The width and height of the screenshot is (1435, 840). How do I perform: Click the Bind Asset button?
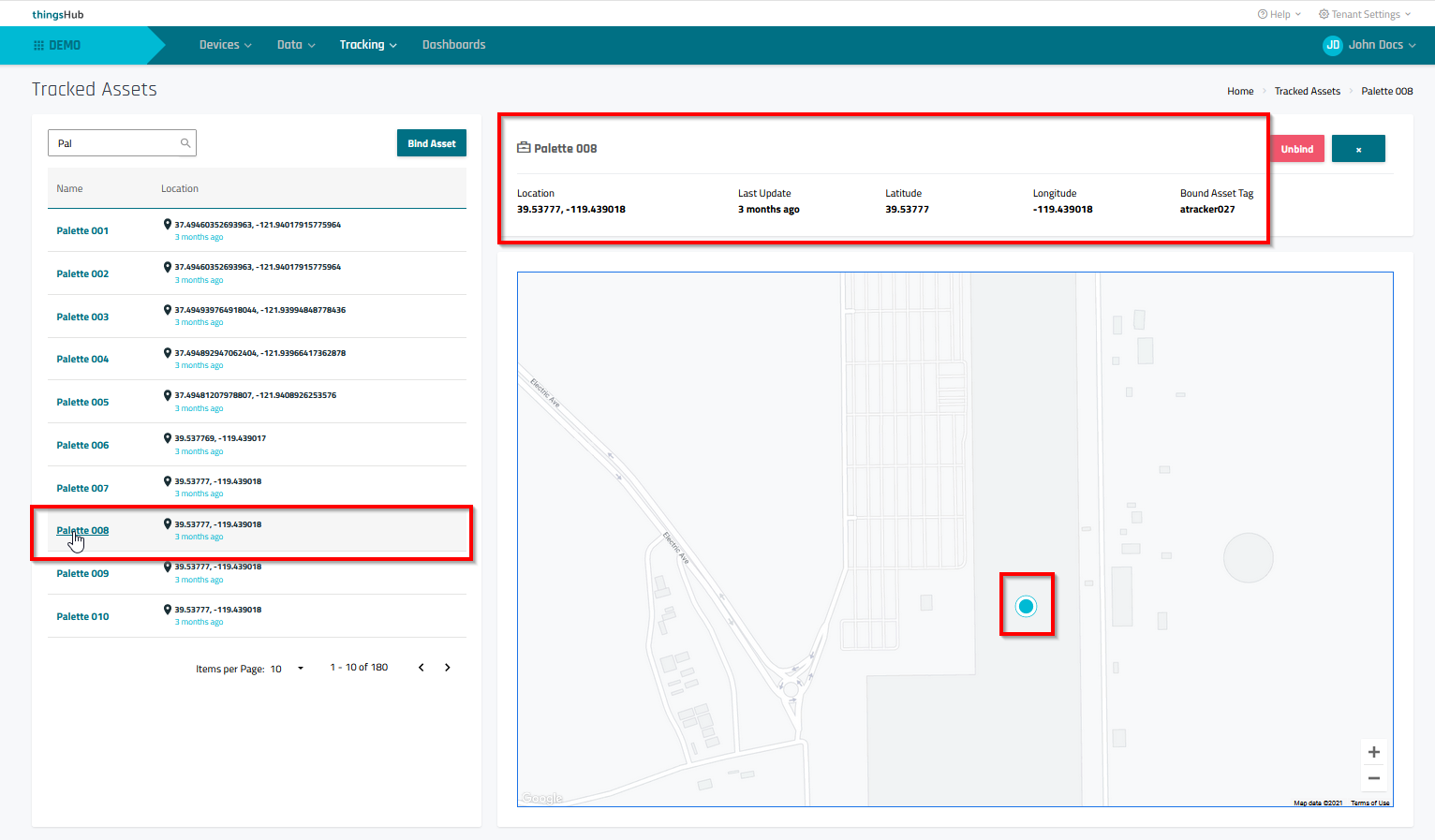[x=431, y=143]
